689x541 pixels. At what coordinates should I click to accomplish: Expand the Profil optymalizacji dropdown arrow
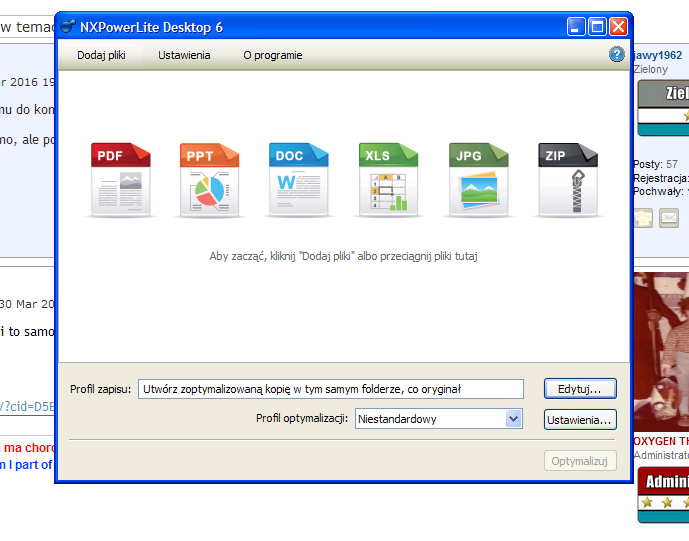point(513,419)
